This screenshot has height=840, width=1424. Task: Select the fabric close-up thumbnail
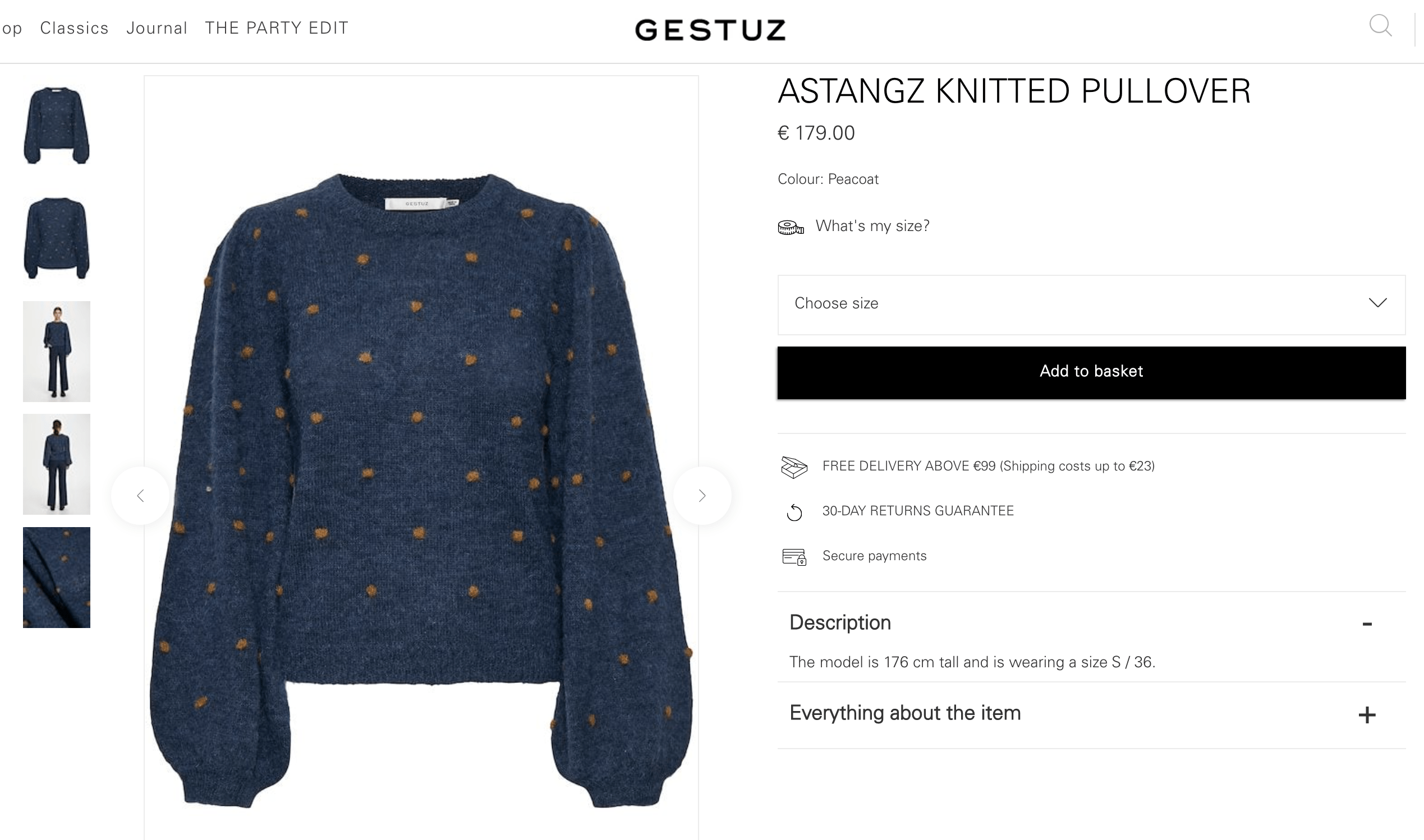[57, 578]
